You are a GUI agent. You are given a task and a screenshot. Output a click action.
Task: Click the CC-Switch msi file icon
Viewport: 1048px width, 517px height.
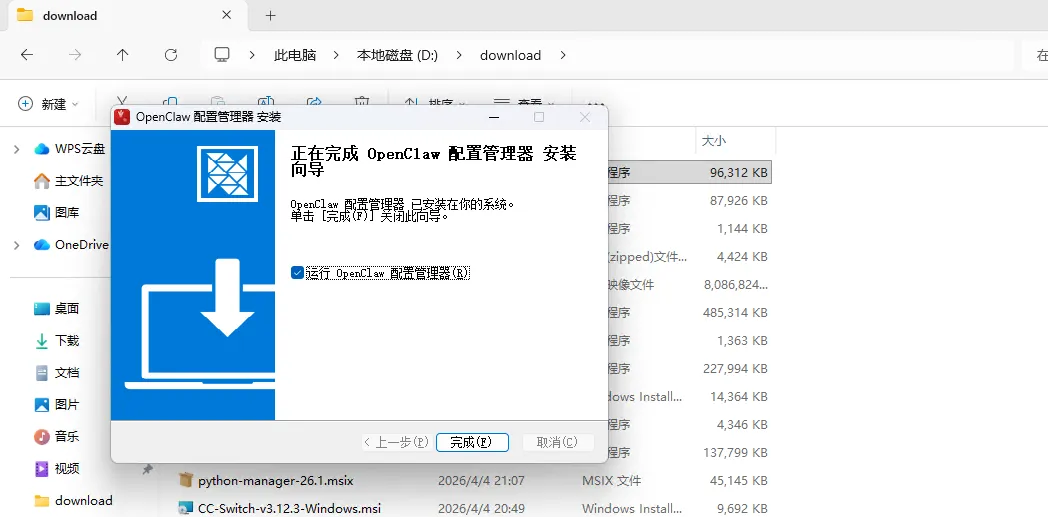[186, 508]
